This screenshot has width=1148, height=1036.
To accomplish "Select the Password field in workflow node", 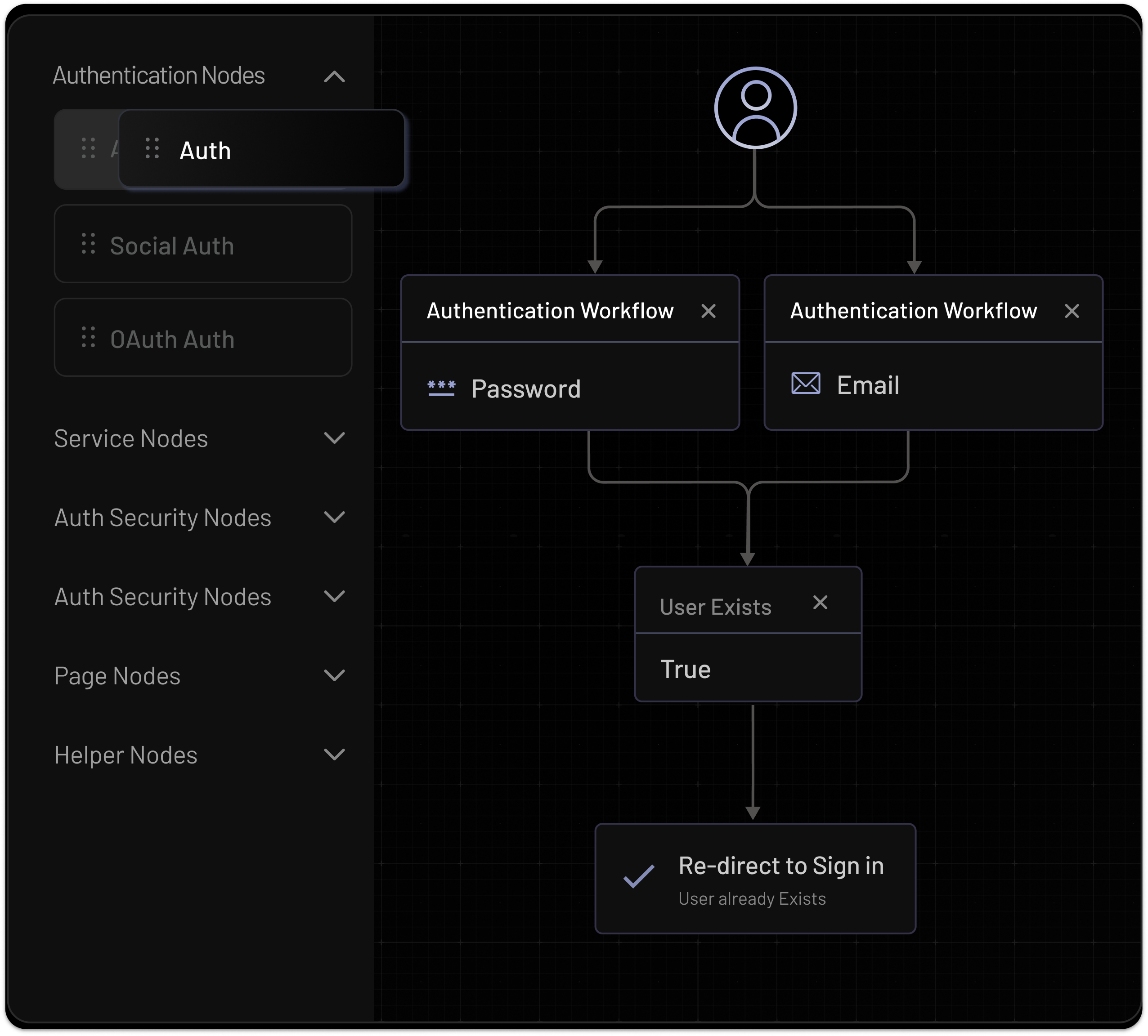I will click(x=570, y=387).
